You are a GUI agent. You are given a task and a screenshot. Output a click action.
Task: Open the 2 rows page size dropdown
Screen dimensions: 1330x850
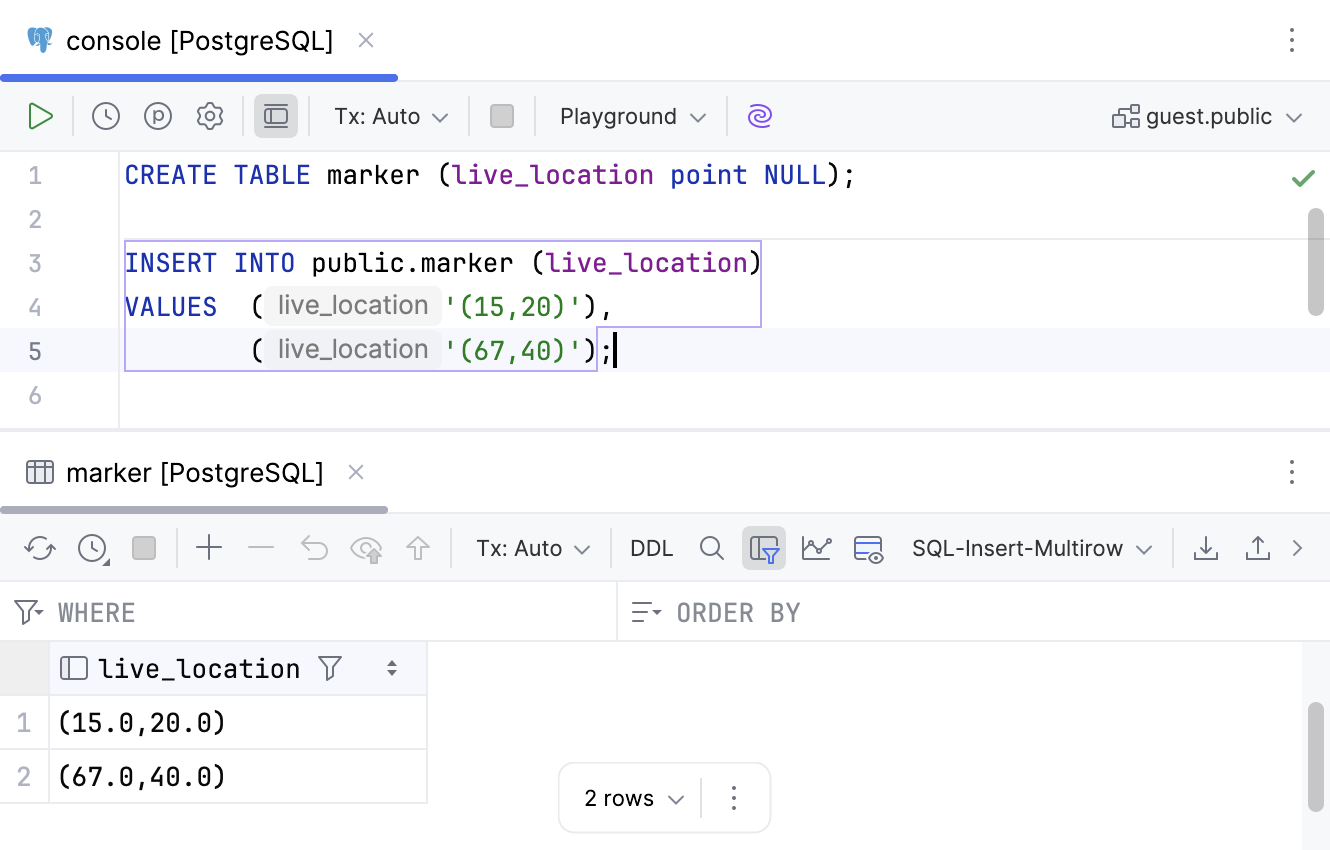634,798
